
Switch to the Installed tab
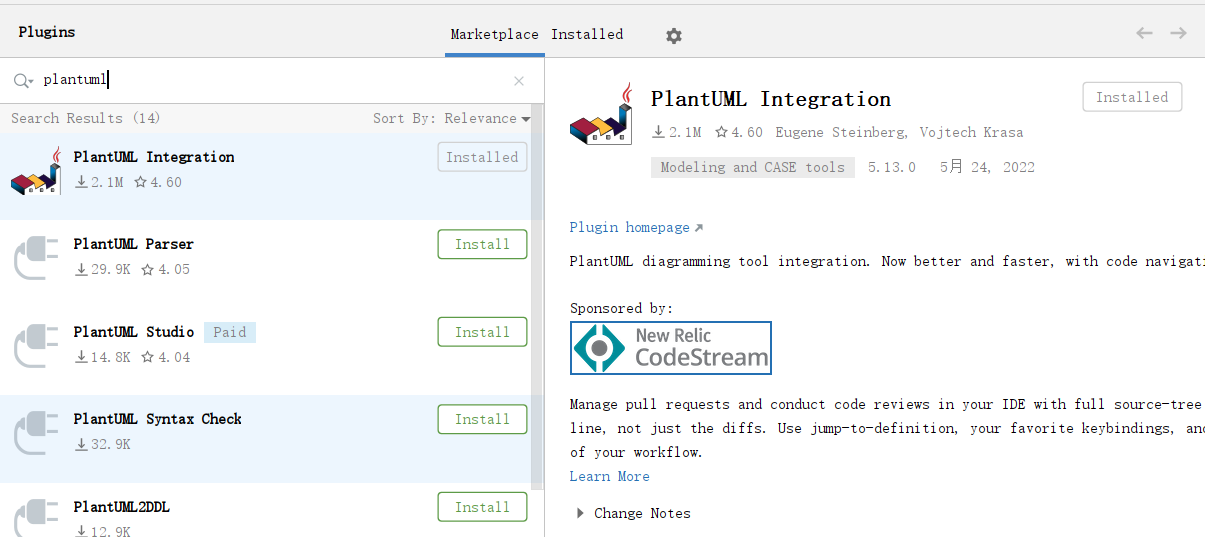point(587,34)
